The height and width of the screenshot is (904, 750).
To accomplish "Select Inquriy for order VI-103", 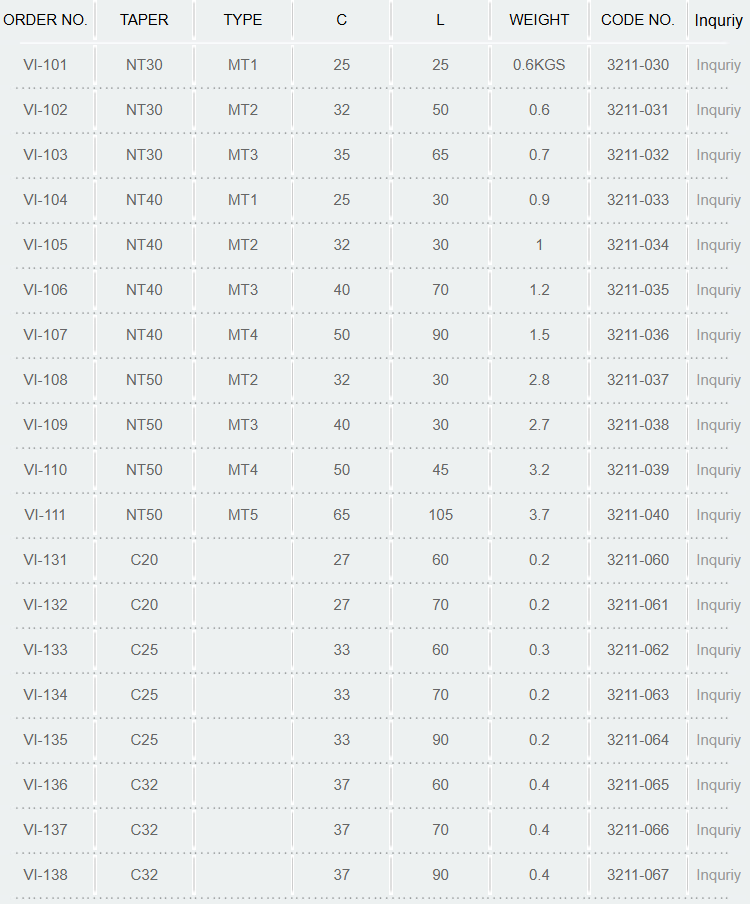I will coord(718,155).
